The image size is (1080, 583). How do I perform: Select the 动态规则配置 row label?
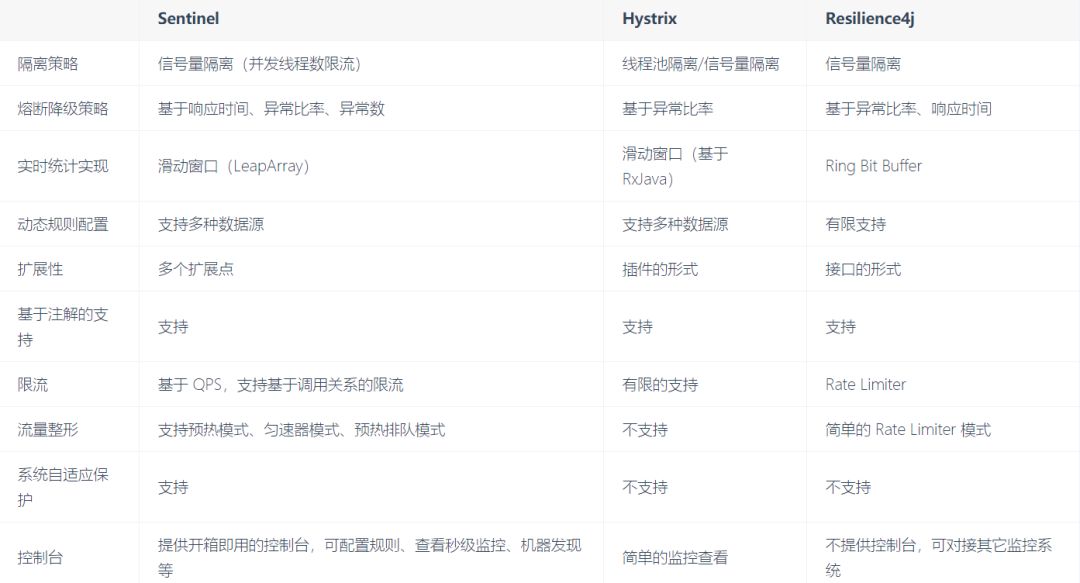pyautogui.click(x=63, y=225)
